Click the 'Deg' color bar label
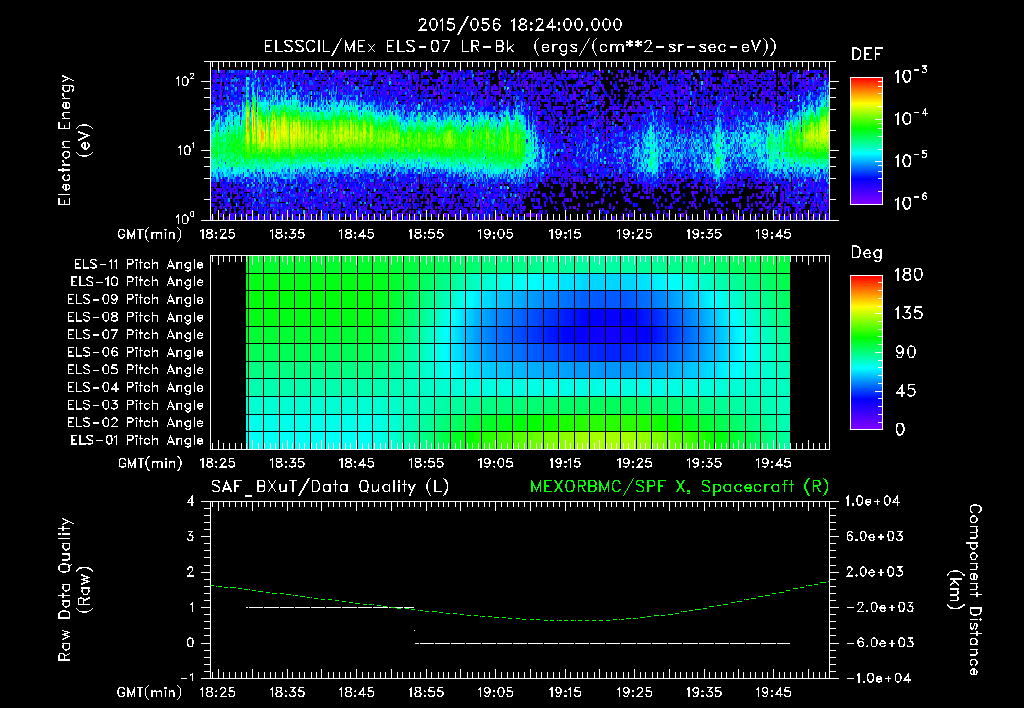The height and width of the screenshot is (708, 1024). pyautogui.click(x=866, y=253)
